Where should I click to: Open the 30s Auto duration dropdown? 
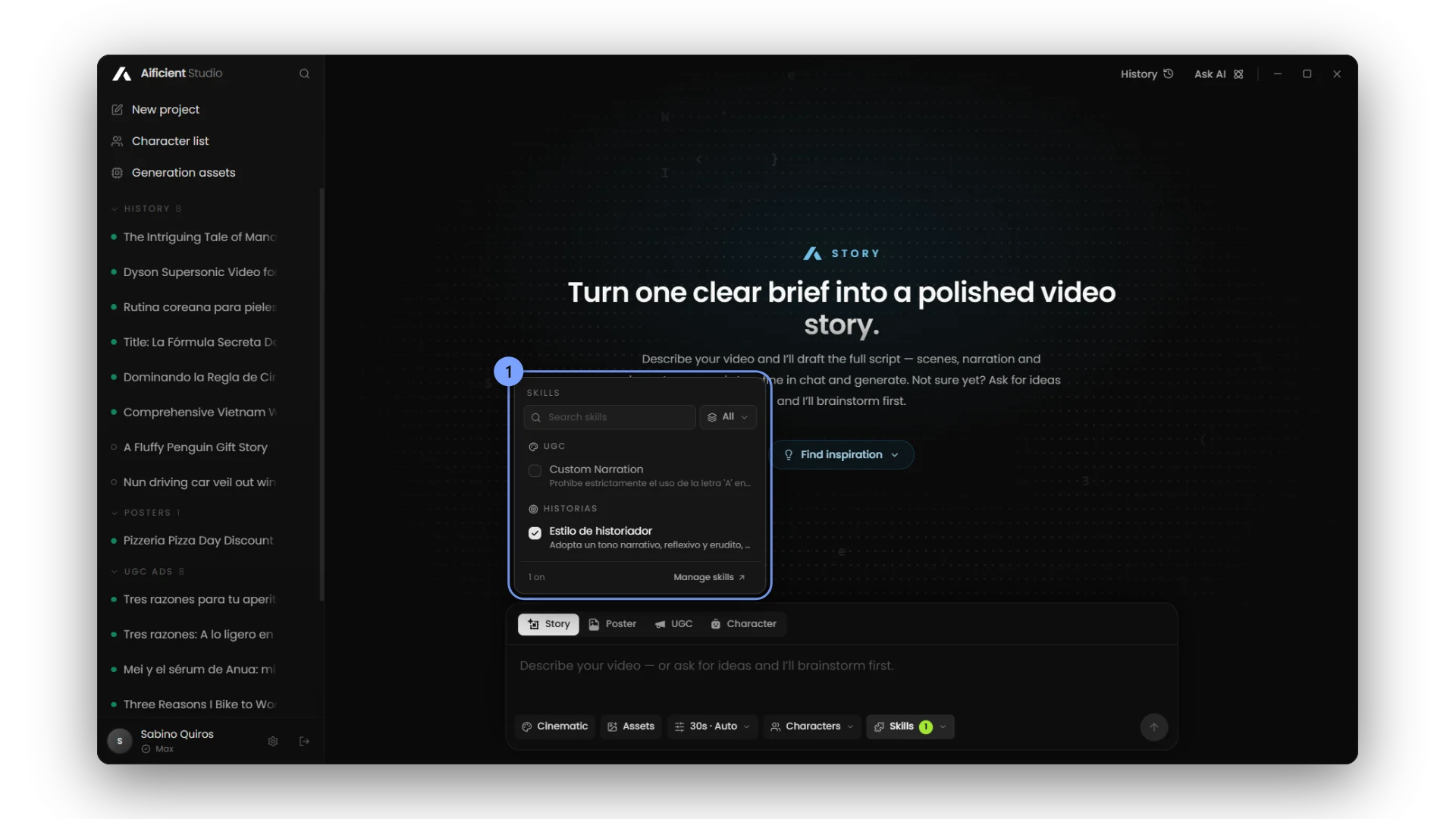712,726
